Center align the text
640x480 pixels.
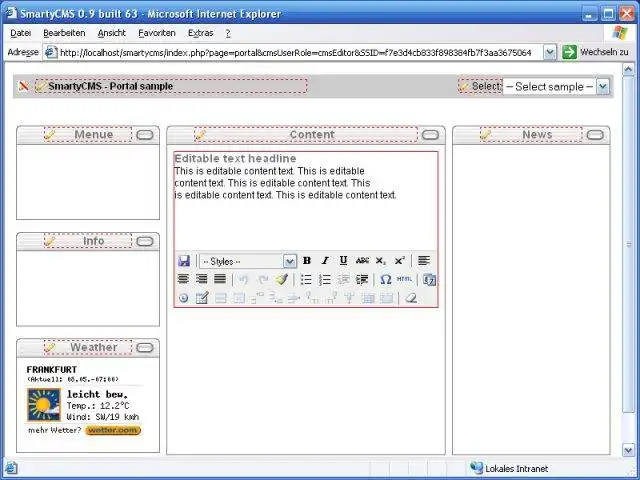[183, 279]
